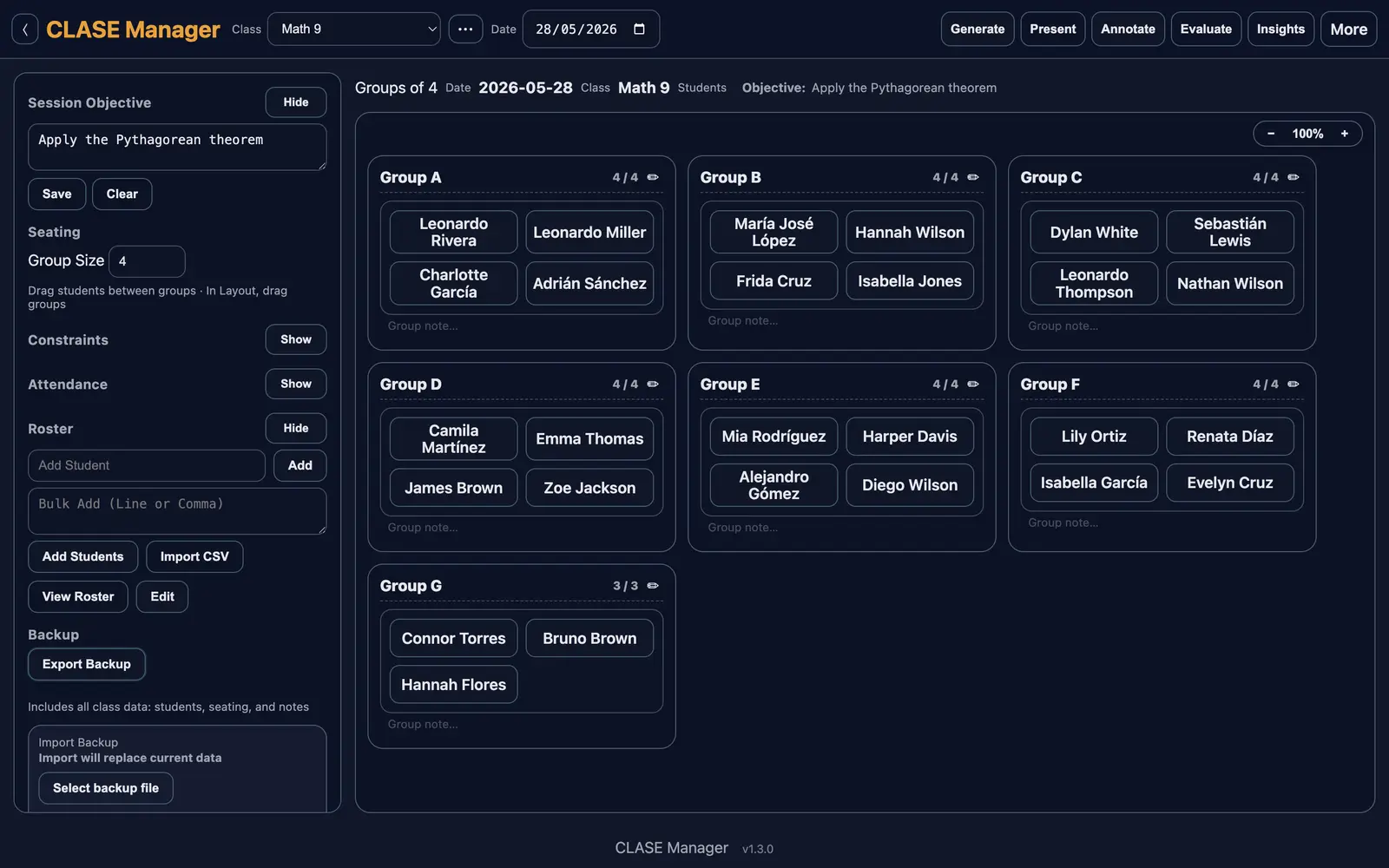The height and width of the screenshot is (868, 1389).
Task: Zoom in with the plus icon
Action: [1345, 134]
